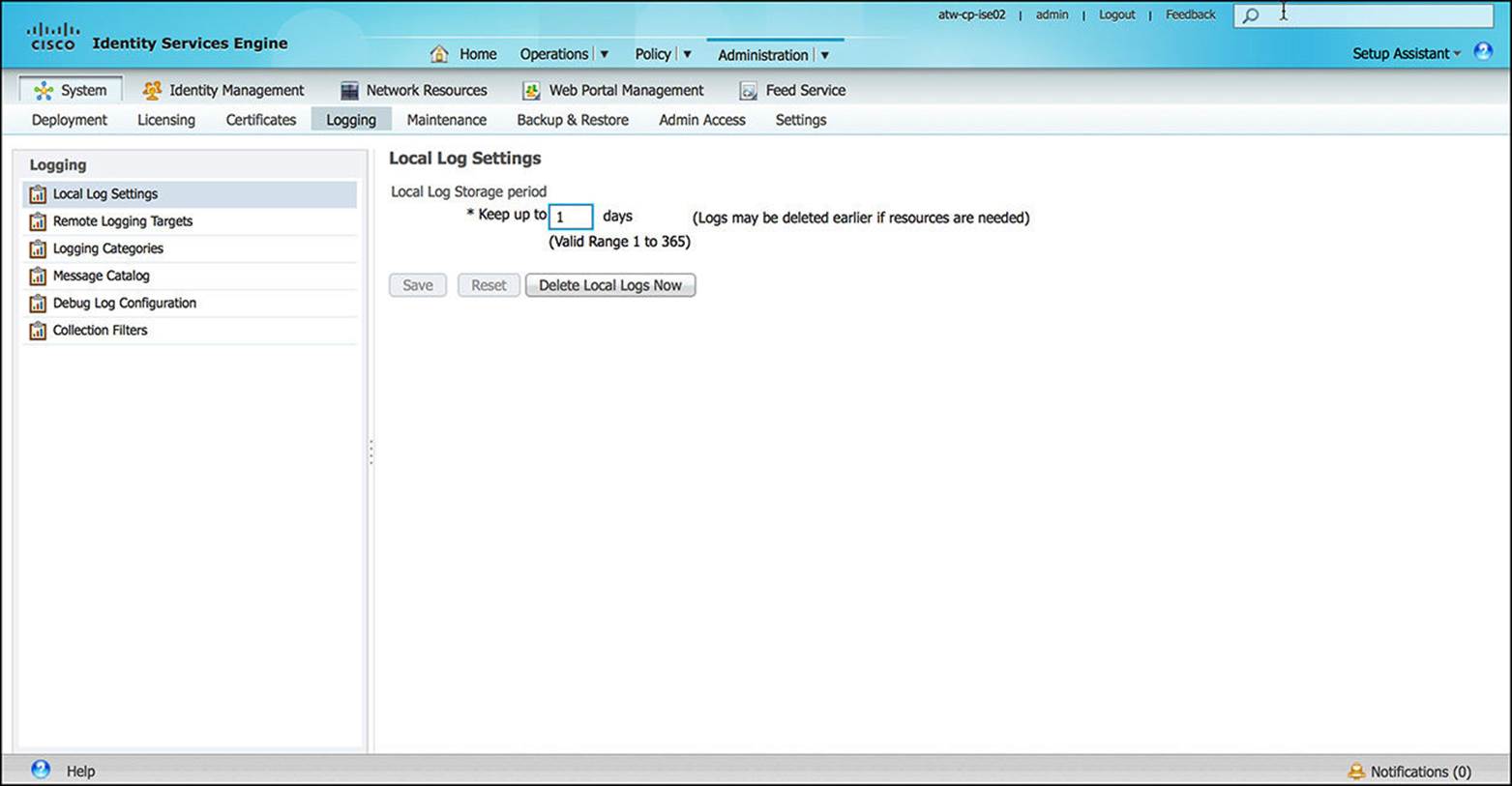
Task: Select Local Log Settings in sidebar
Action: tap(190, 194)
